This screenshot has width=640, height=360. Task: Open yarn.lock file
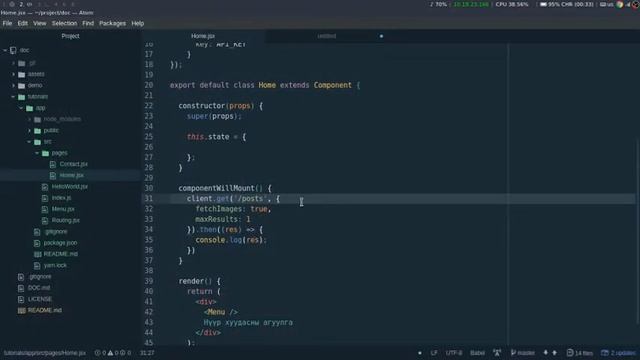click(55, 265)
